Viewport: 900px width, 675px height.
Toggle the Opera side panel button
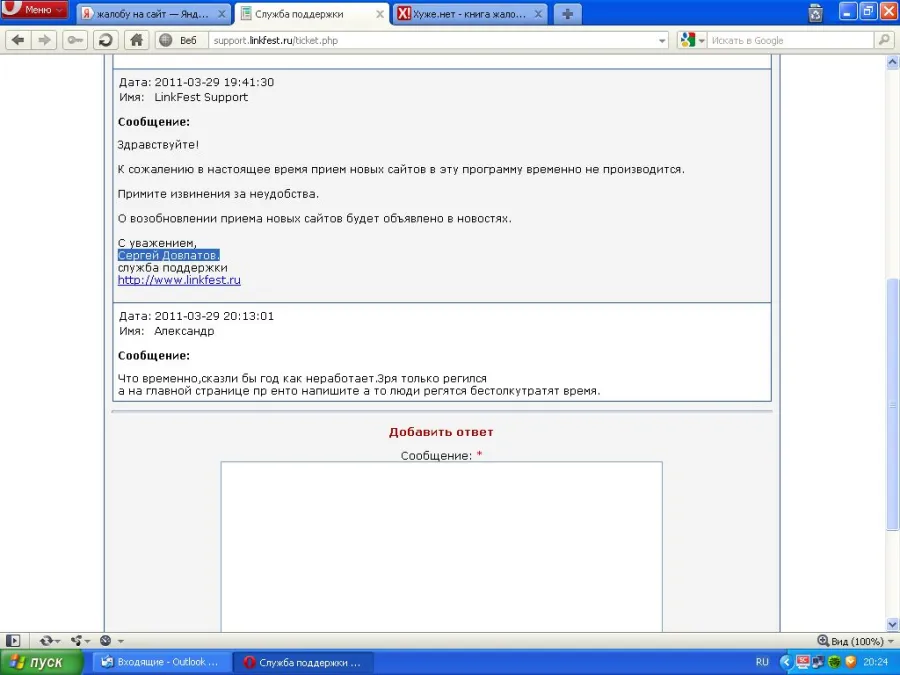point(13,641)
